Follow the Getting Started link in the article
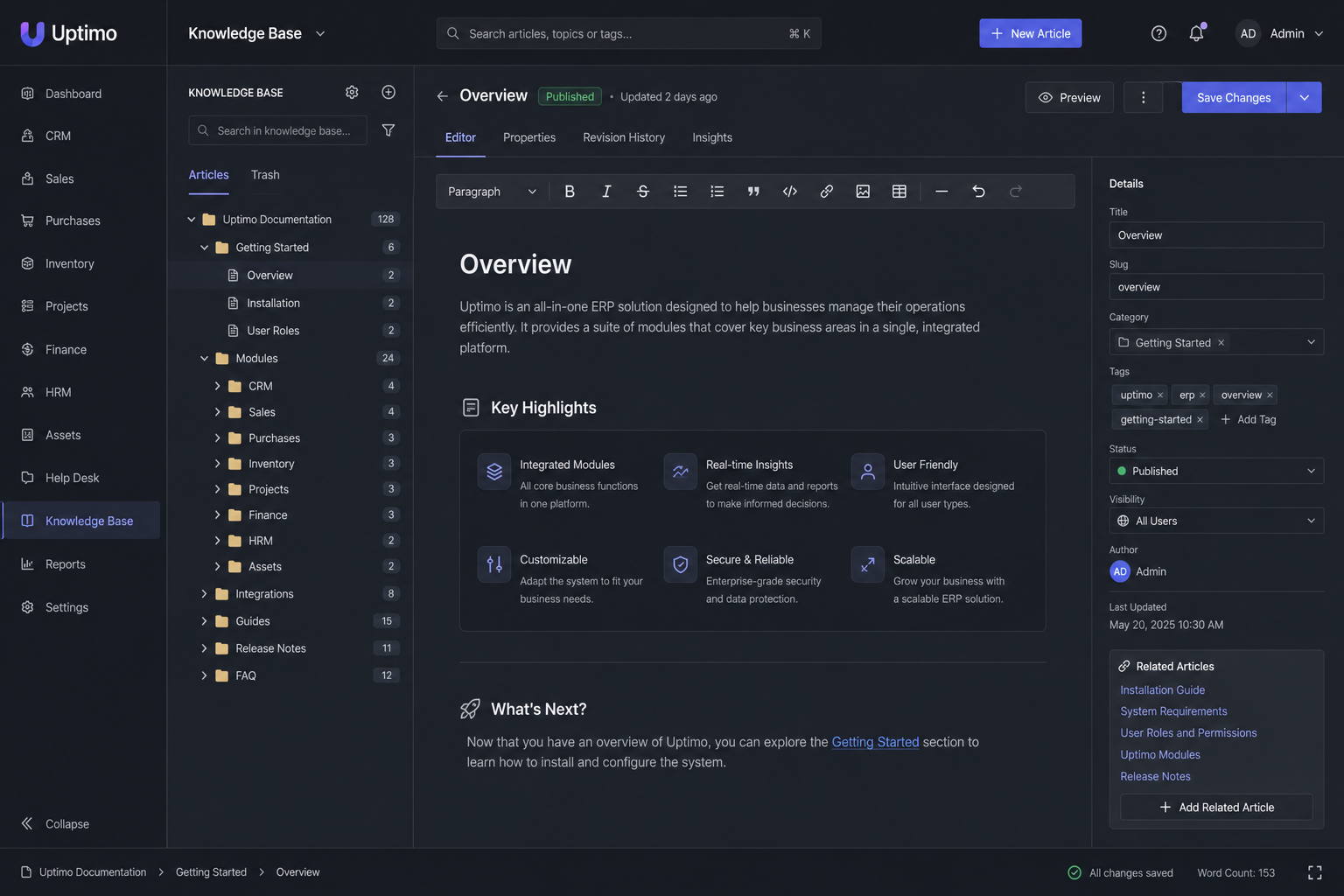1344x896 pixels. point(875,742)
